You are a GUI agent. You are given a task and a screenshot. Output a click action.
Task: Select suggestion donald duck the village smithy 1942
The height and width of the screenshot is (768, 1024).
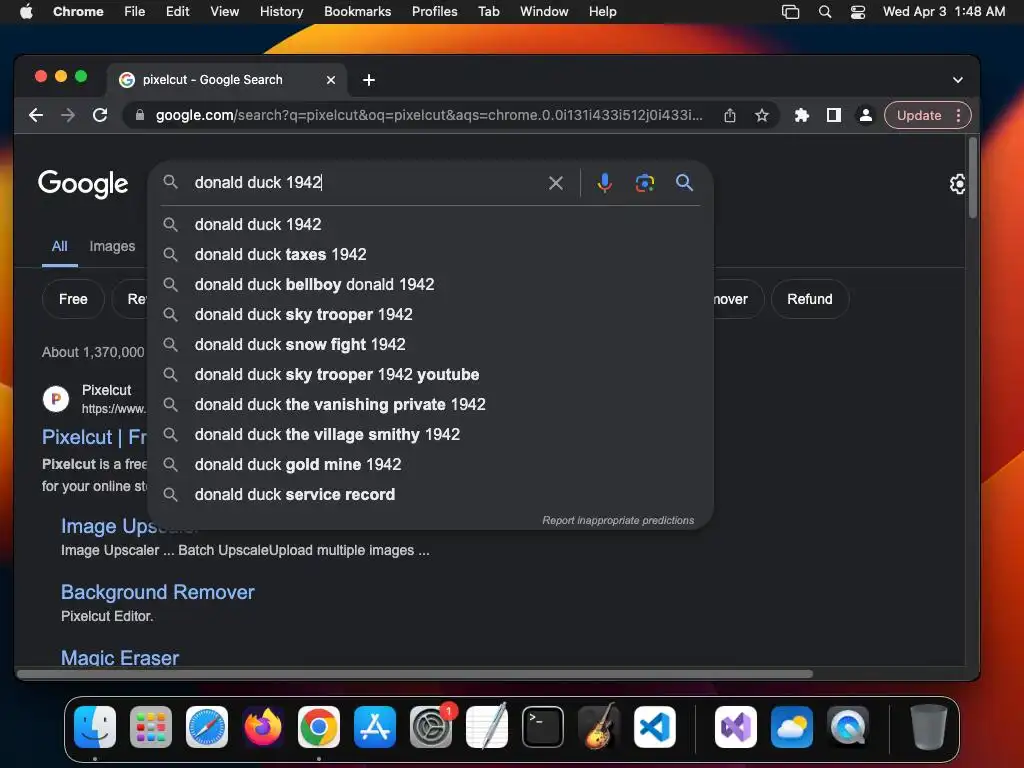coord(430,434)
